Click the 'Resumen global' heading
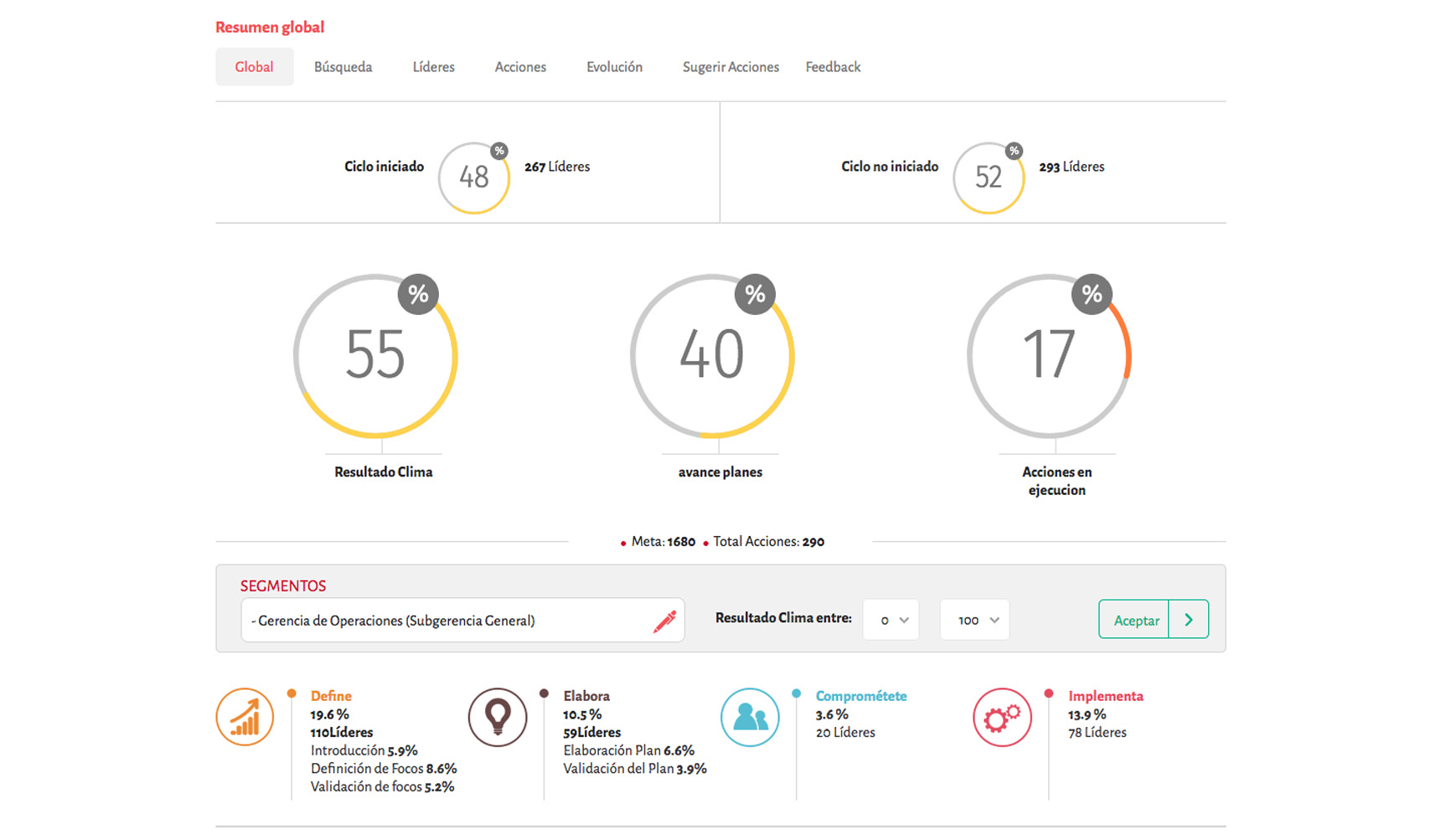Image resolution: width=1441 pixels, height=840 pixels. point(270,27)
